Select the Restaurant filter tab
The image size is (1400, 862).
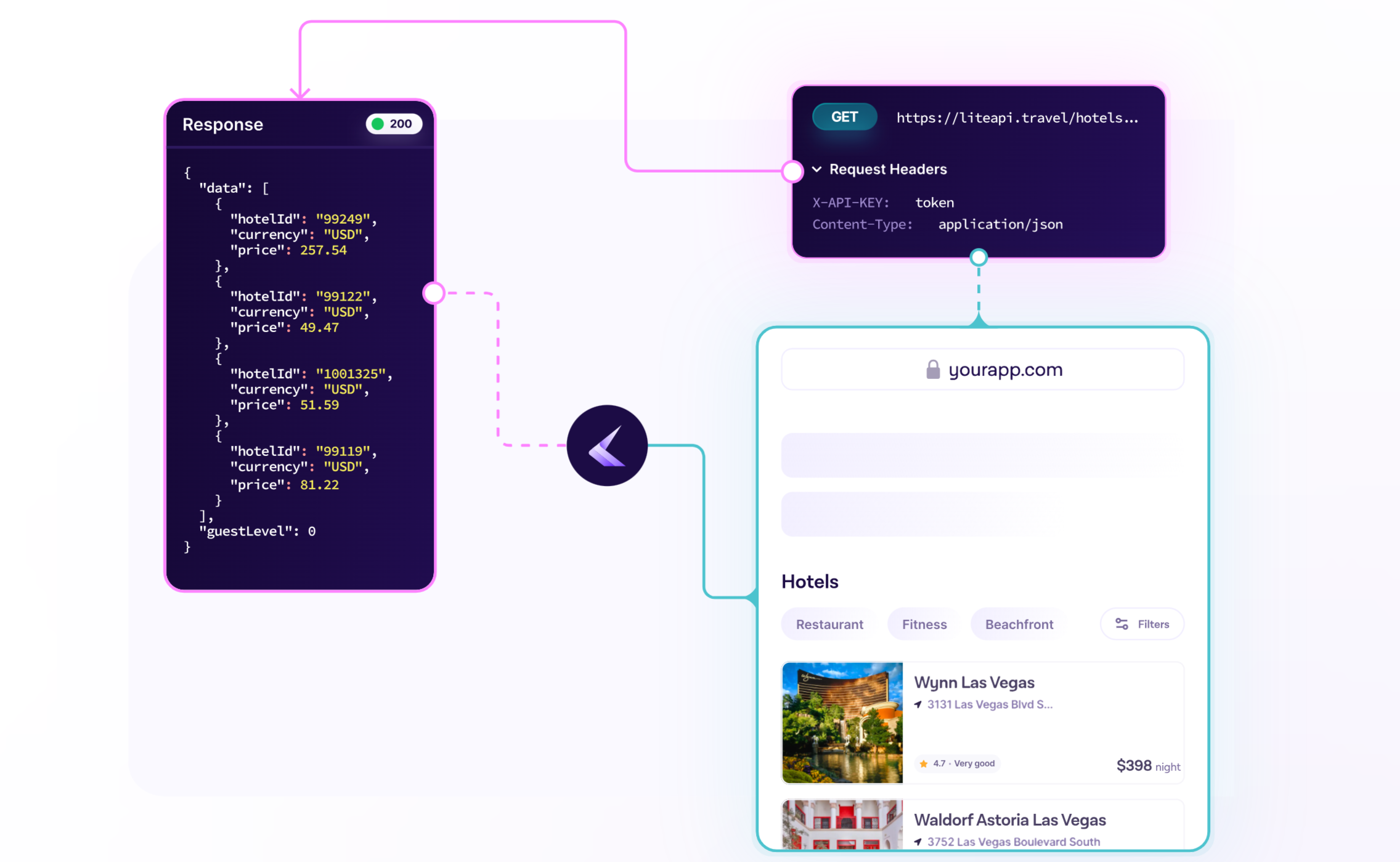[x=828, y=623]
